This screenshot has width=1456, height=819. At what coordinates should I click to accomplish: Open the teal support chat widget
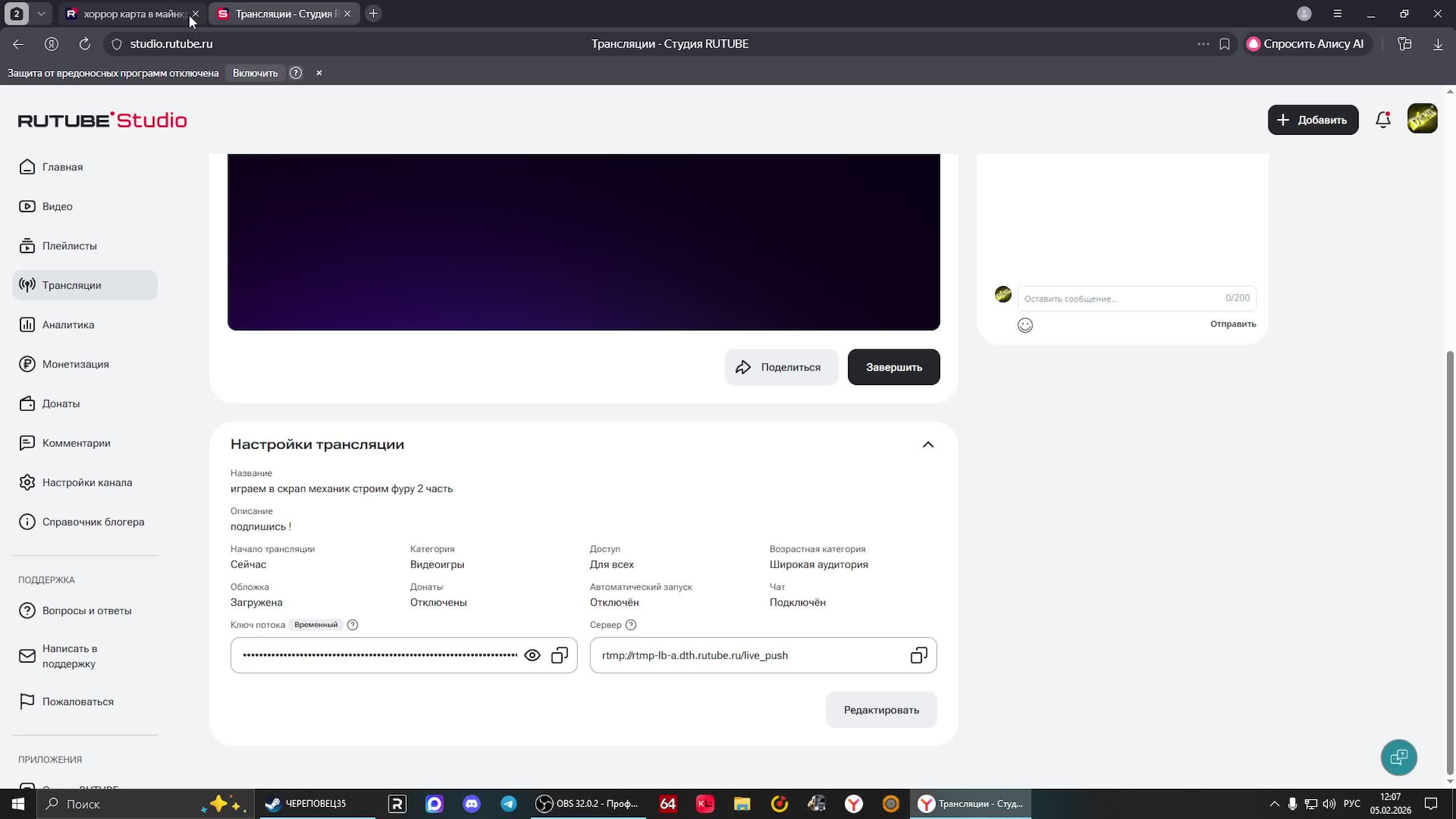point(1399,757)
